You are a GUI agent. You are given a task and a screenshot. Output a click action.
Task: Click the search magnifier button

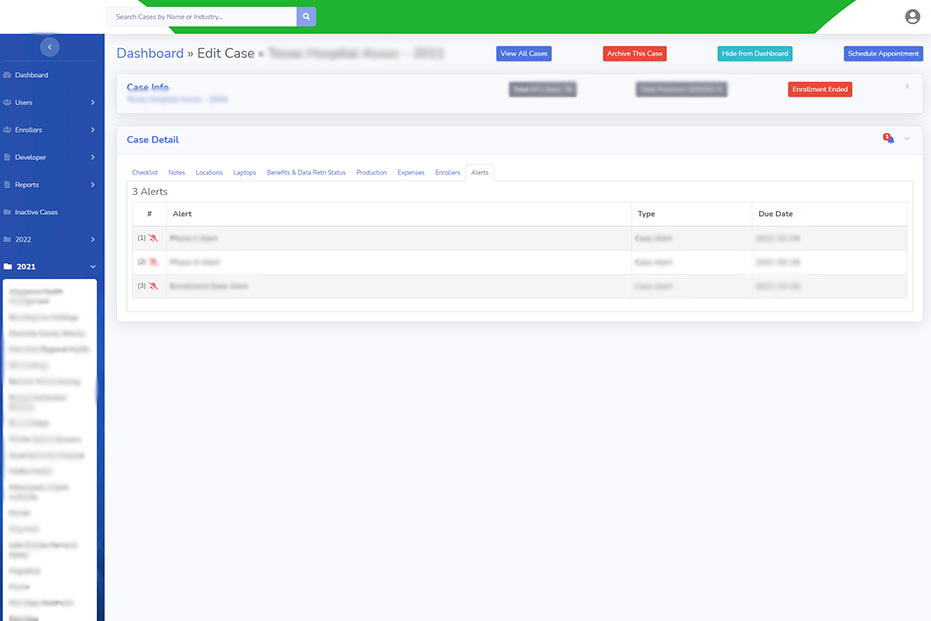tap(306, 17)
